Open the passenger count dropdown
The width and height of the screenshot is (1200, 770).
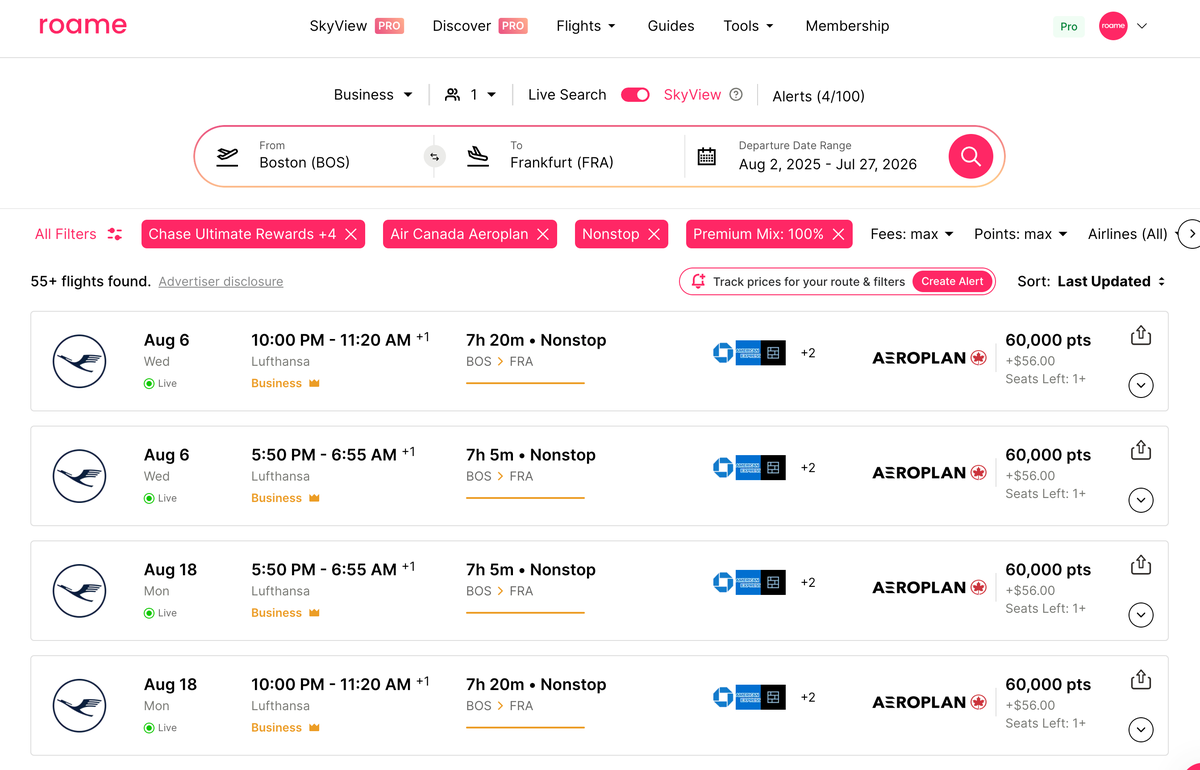pos(471,95)
